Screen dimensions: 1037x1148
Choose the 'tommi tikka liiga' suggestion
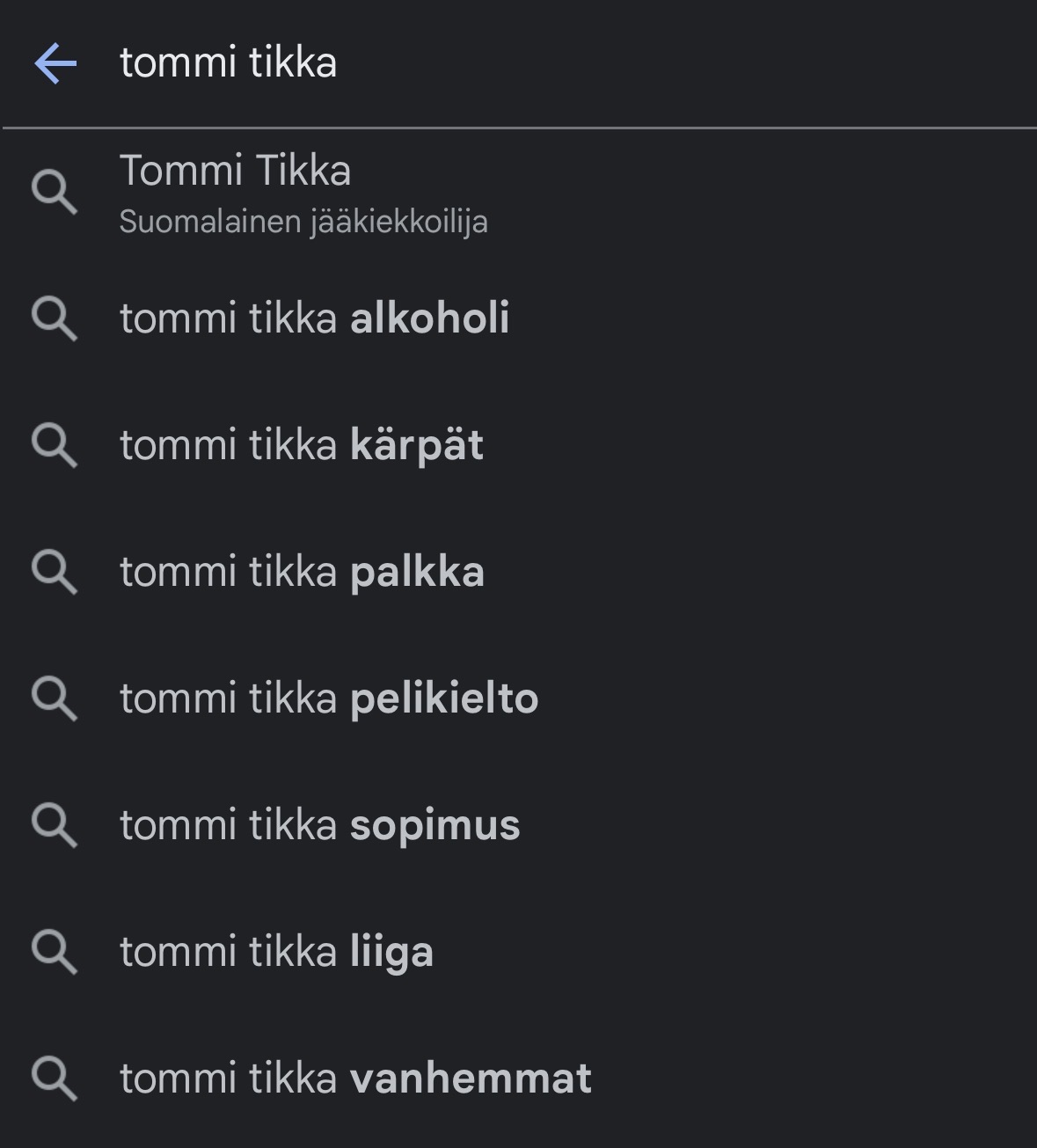pyautogui.click(x=276, y=952)
